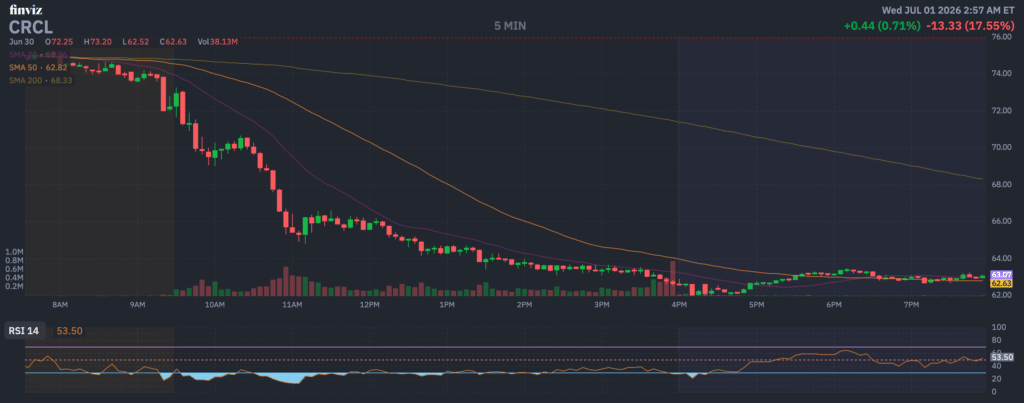Click the RSI axis 53.50 value tag
The width and height of the screenshot is (1024, 403).
[x=1002, y=357]
